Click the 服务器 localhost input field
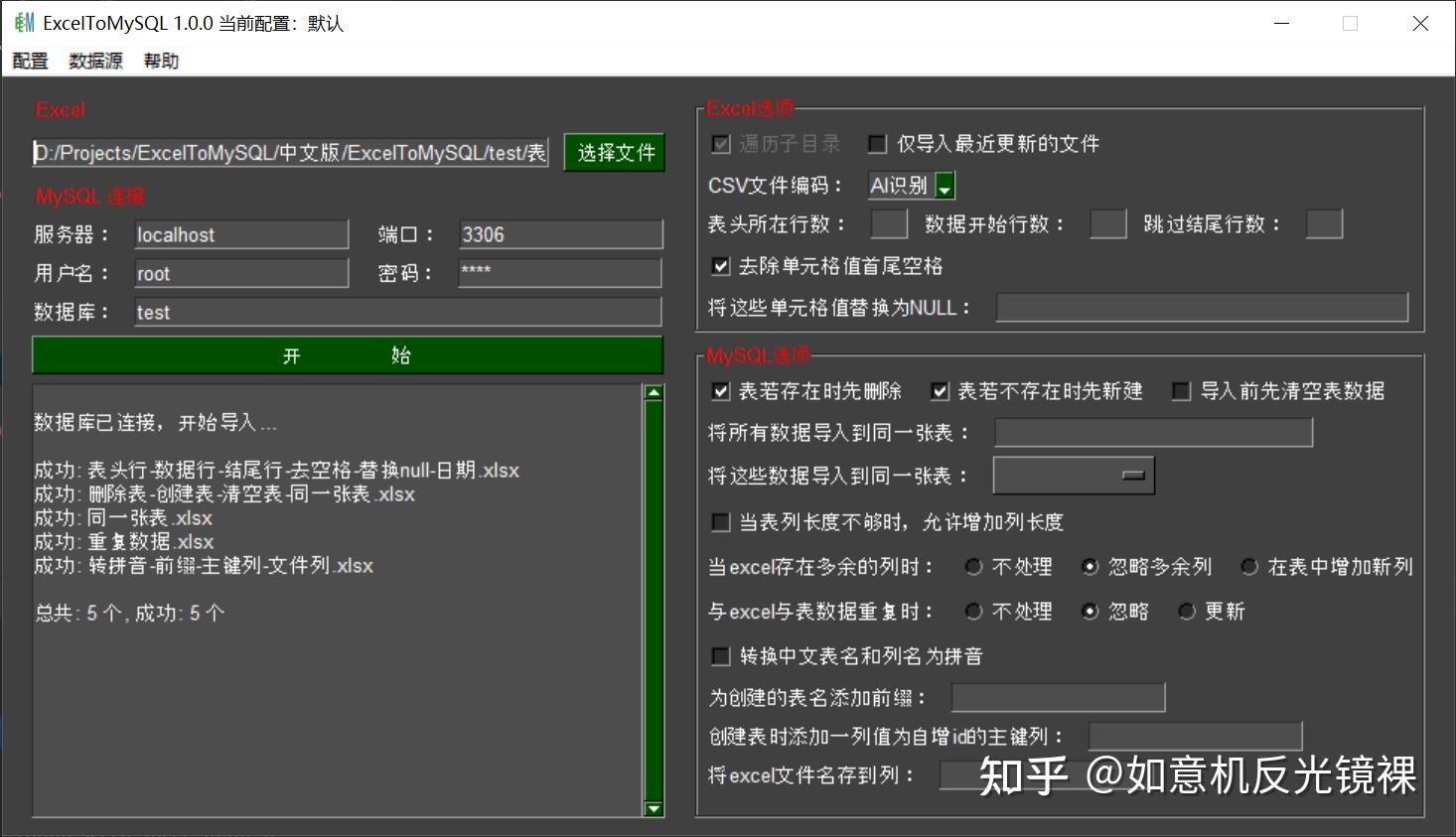 241,234
